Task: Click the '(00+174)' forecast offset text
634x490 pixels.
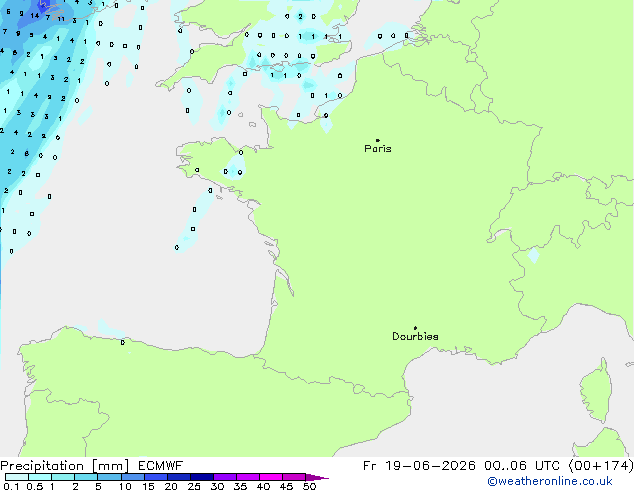Action: click(601, 466)
